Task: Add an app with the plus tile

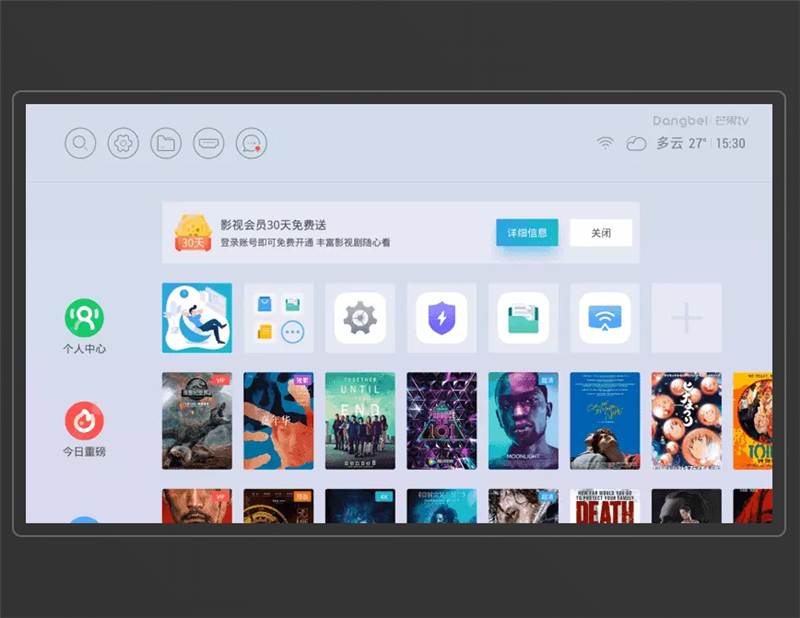Action: [x=687, y=318]
